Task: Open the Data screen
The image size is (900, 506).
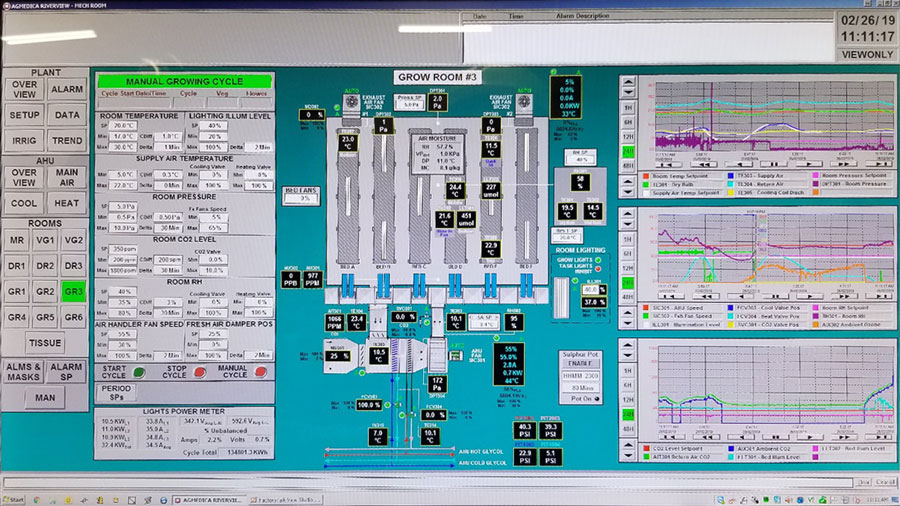Action: 67,115
